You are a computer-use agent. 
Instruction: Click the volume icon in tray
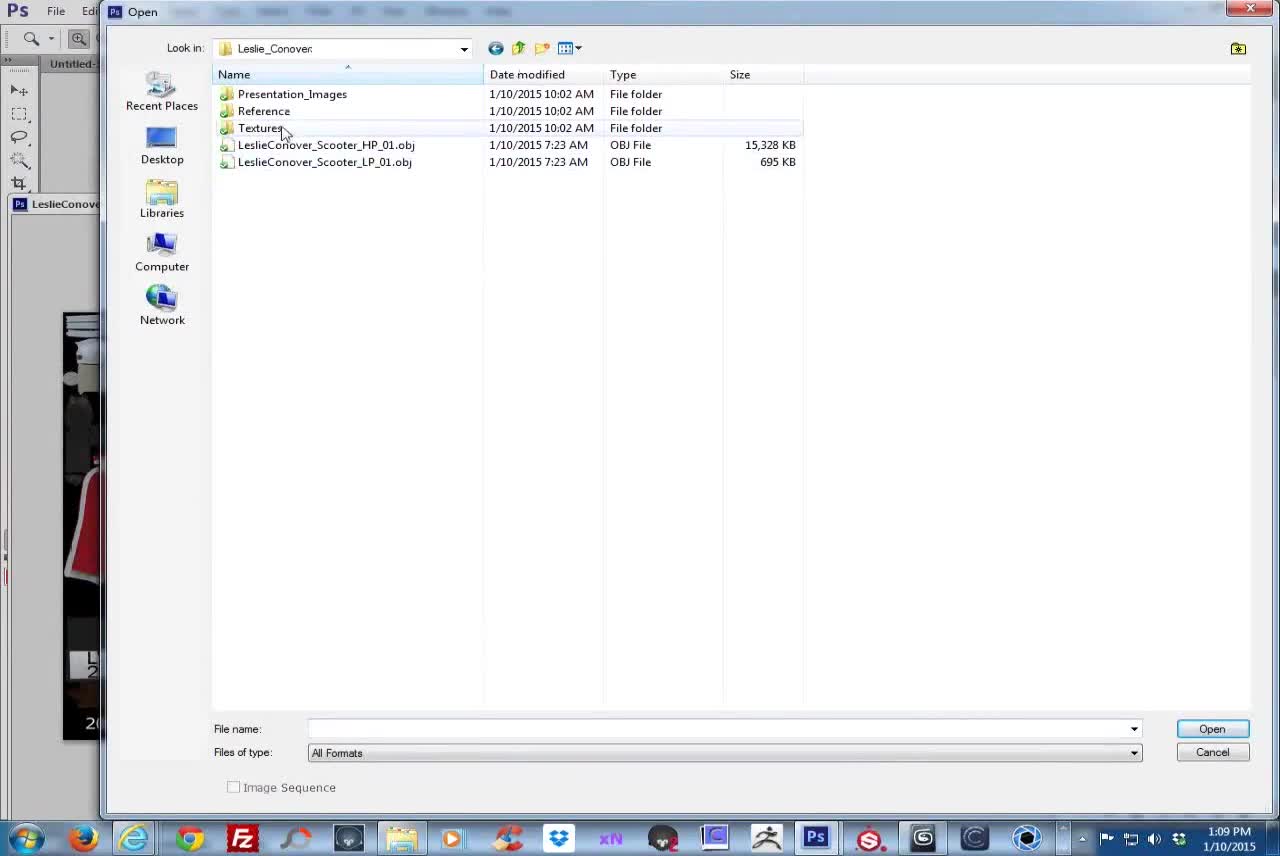pyautogui.click(x=1155, y=839)
